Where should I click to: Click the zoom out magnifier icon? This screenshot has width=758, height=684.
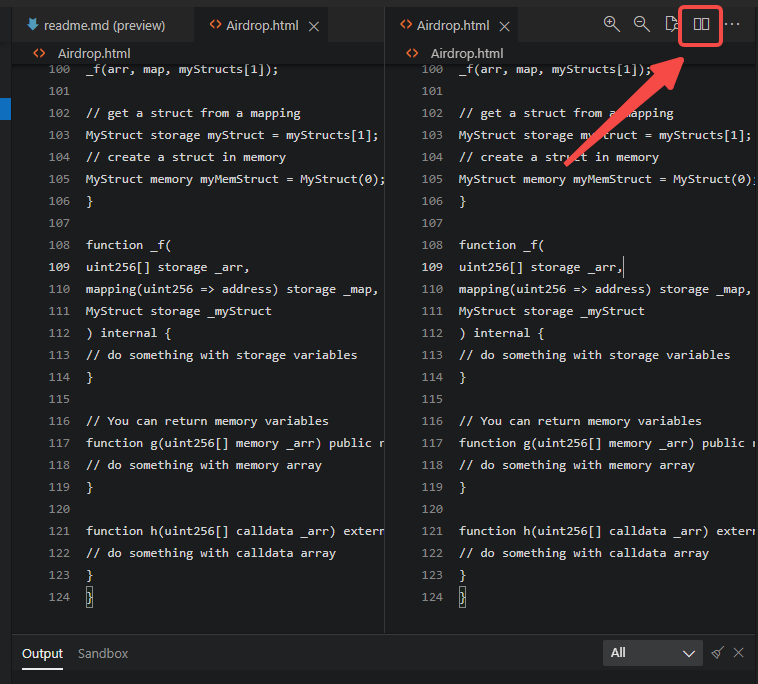pos(641,24)
